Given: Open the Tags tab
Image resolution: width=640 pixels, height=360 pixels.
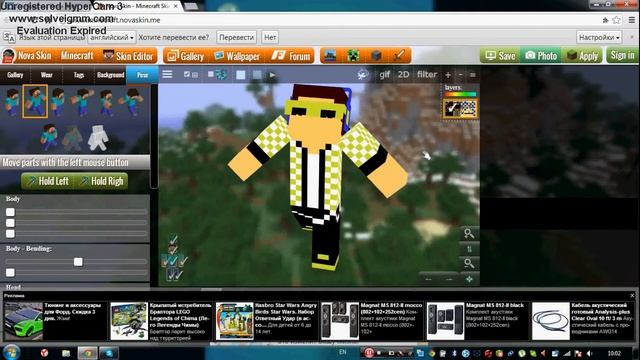Looking at the screenshot, I should coord(79,75).
